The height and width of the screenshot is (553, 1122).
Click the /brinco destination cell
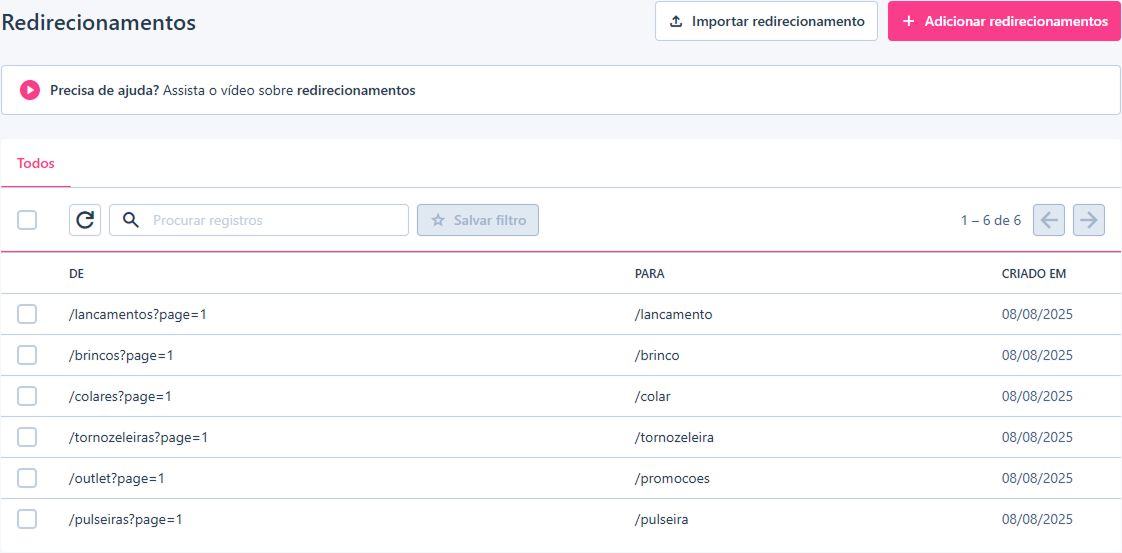point(657,355)
